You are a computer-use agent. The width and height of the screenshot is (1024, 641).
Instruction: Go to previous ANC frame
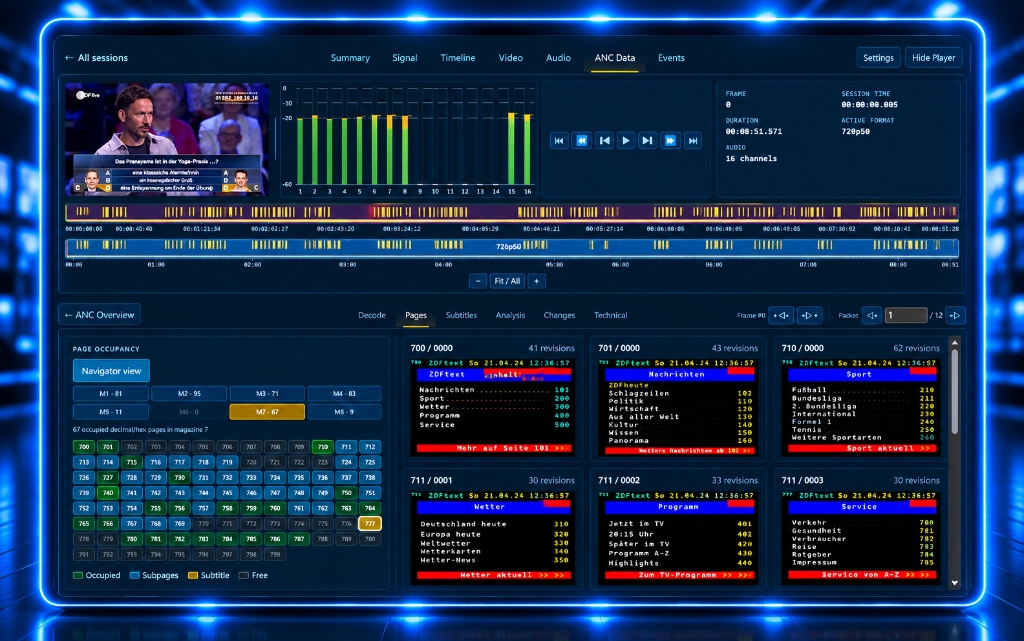point(781,315)
